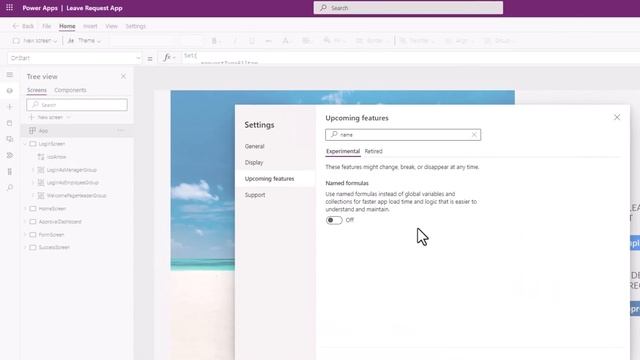Select the icoArrow control icon in tree

pyautogui.click(x=41, y=157)
